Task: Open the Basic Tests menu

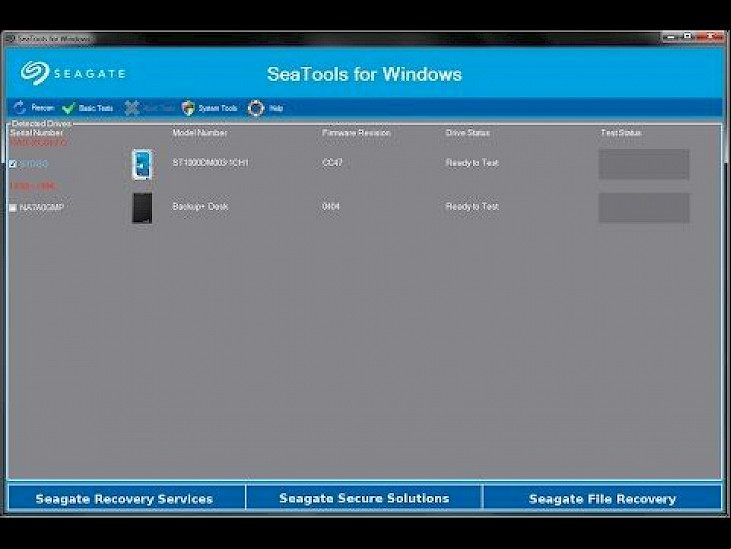Action: click(x=88, y=108)
